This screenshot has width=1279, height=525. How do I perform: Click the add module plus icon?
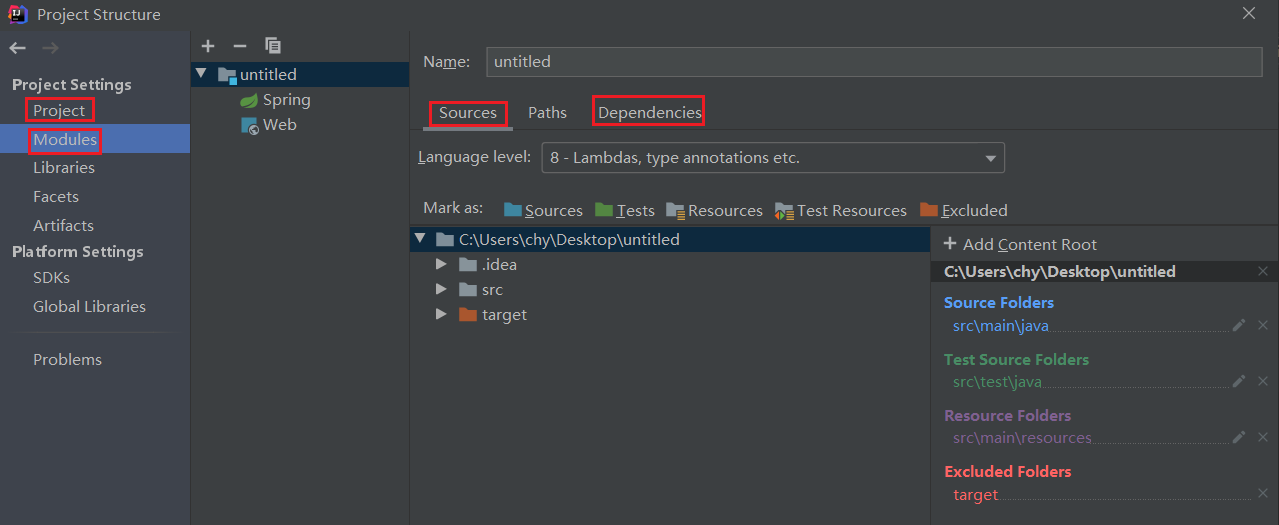(x=208, y=46)
